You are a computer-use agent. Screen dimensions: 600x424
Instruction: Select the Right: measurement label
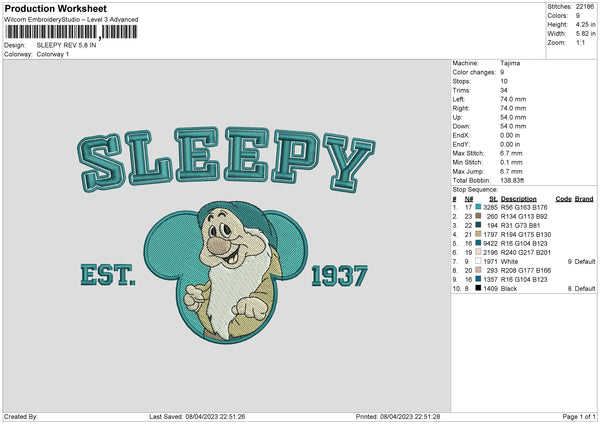click(460, 108)
